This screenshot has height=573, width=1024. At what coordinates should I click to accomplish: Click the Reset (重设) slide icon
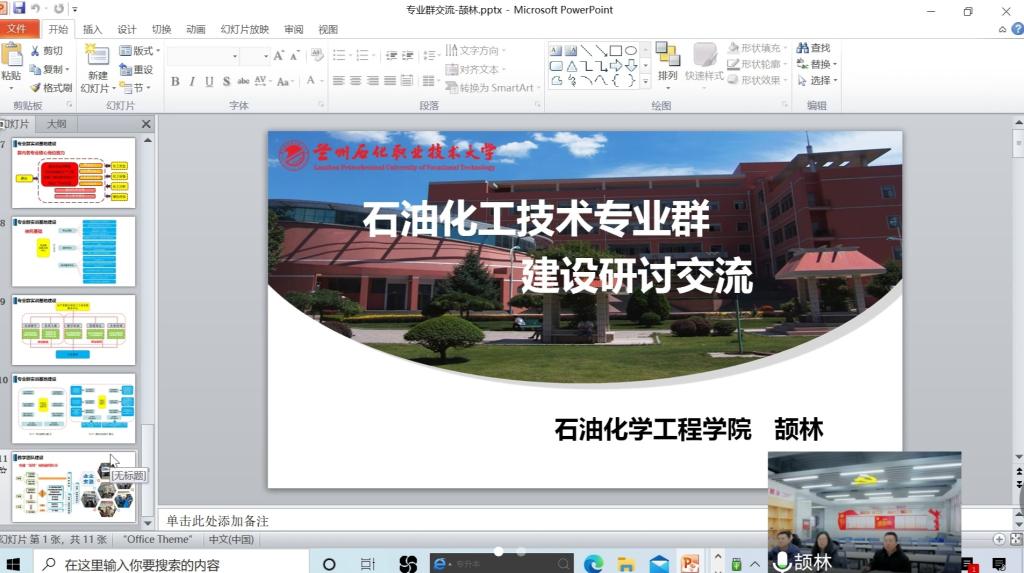click(125, 70)
